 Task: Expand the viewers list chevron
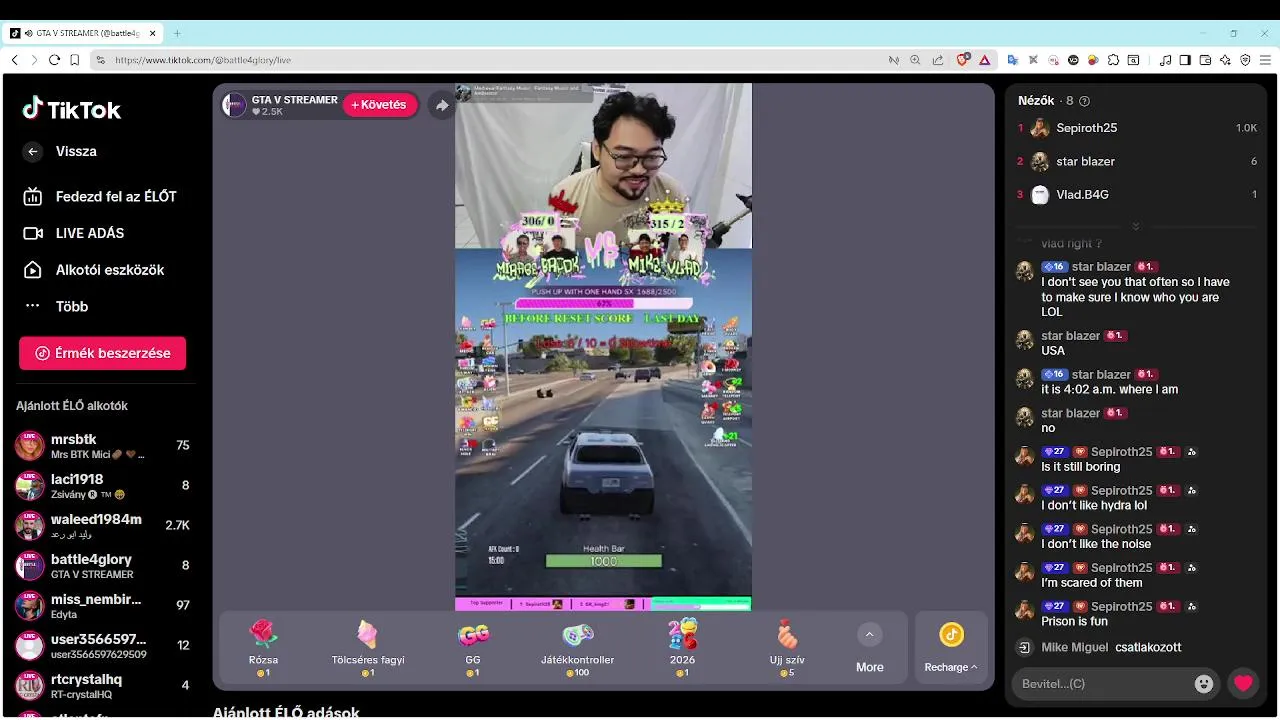point(1135,226)
